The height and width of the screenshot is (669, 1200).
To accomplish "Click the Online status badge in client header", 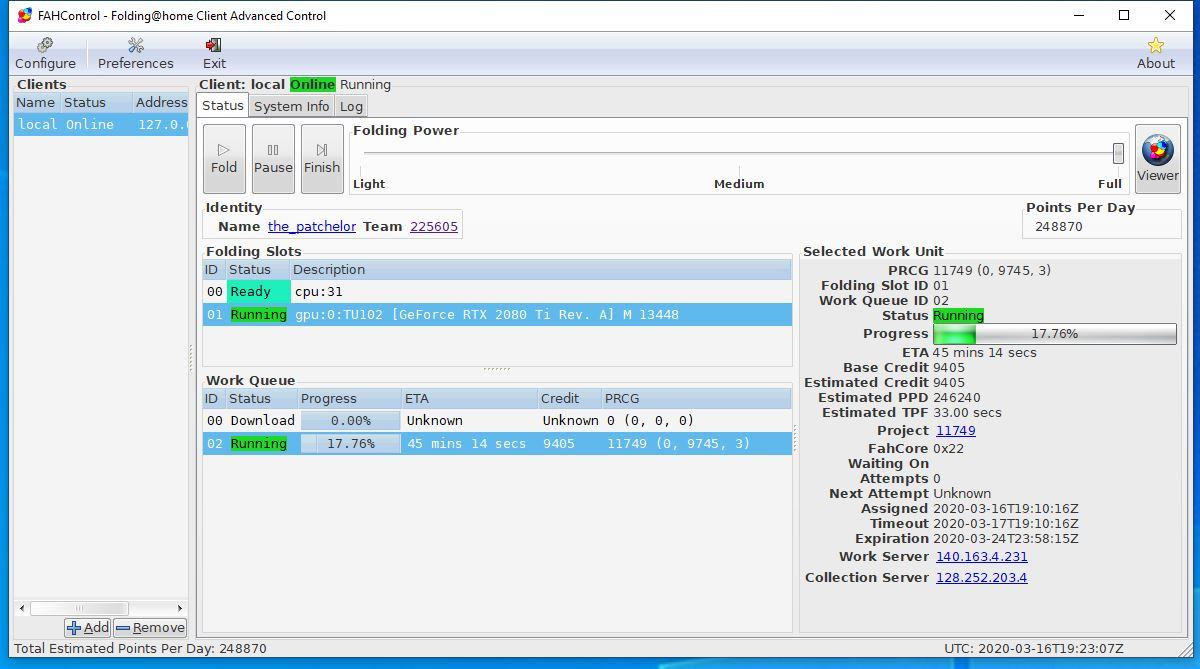I will click(x=312, y=85).
